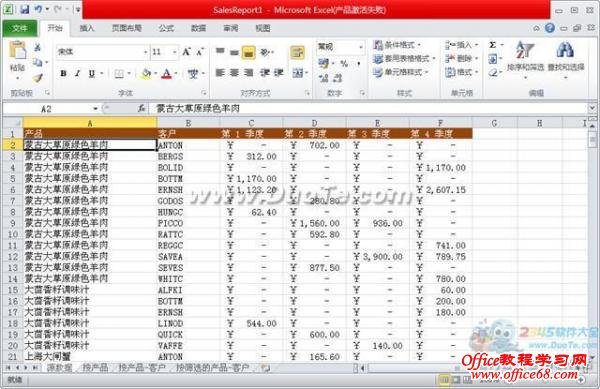
Task: Left-align text in the cell
Action: 220,72
